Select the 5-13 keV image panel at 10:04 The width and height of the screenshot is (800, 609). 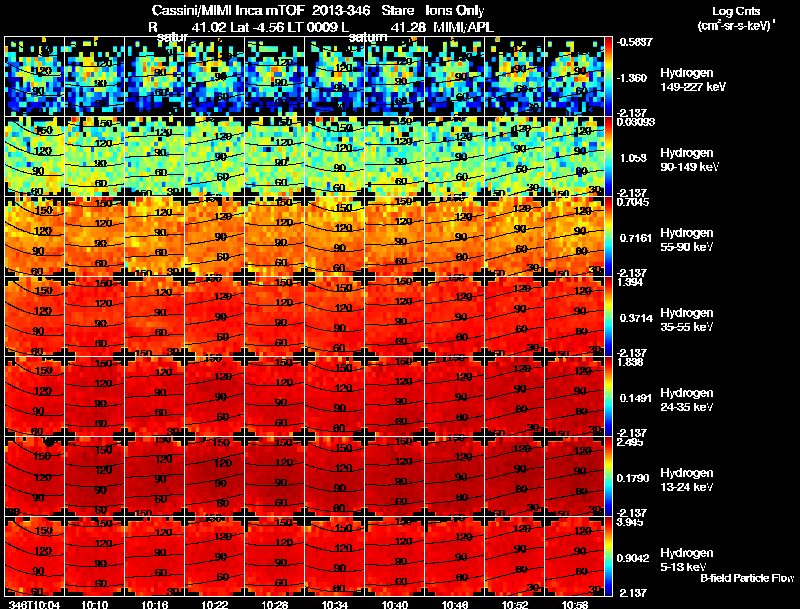34,556
